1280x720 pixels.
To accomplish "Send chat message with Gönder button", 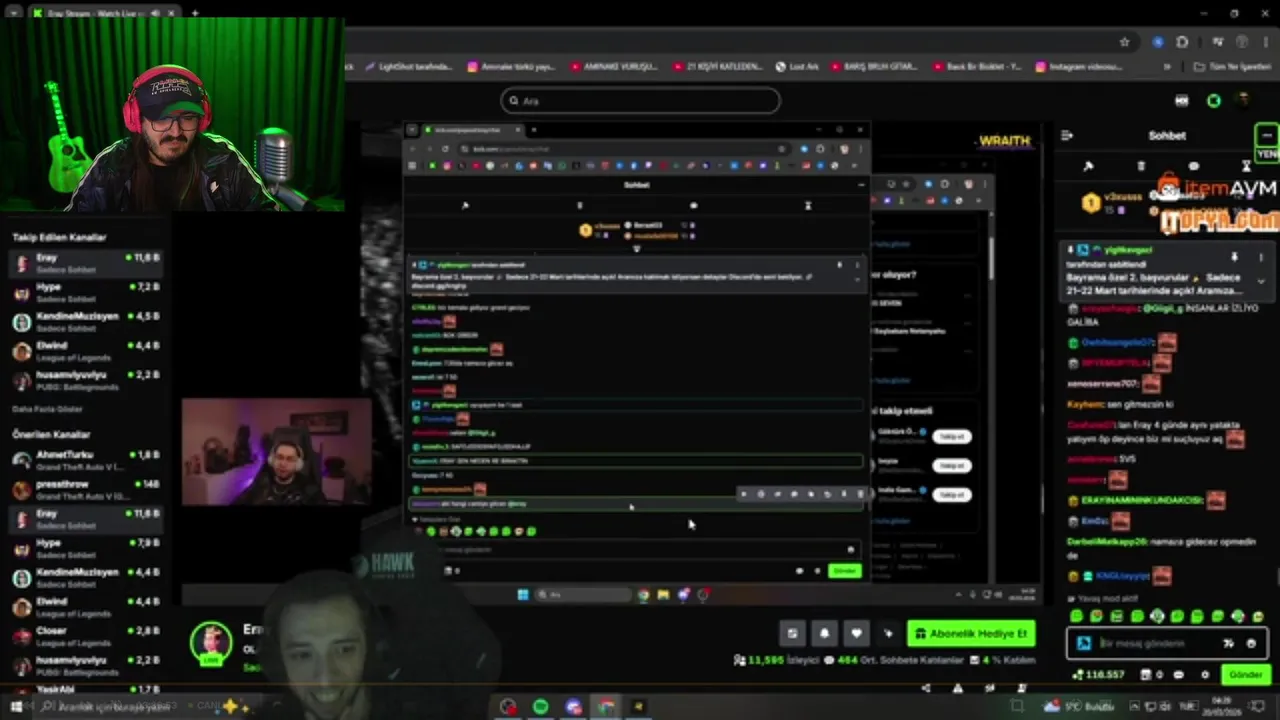I will tap(1245, 675).
